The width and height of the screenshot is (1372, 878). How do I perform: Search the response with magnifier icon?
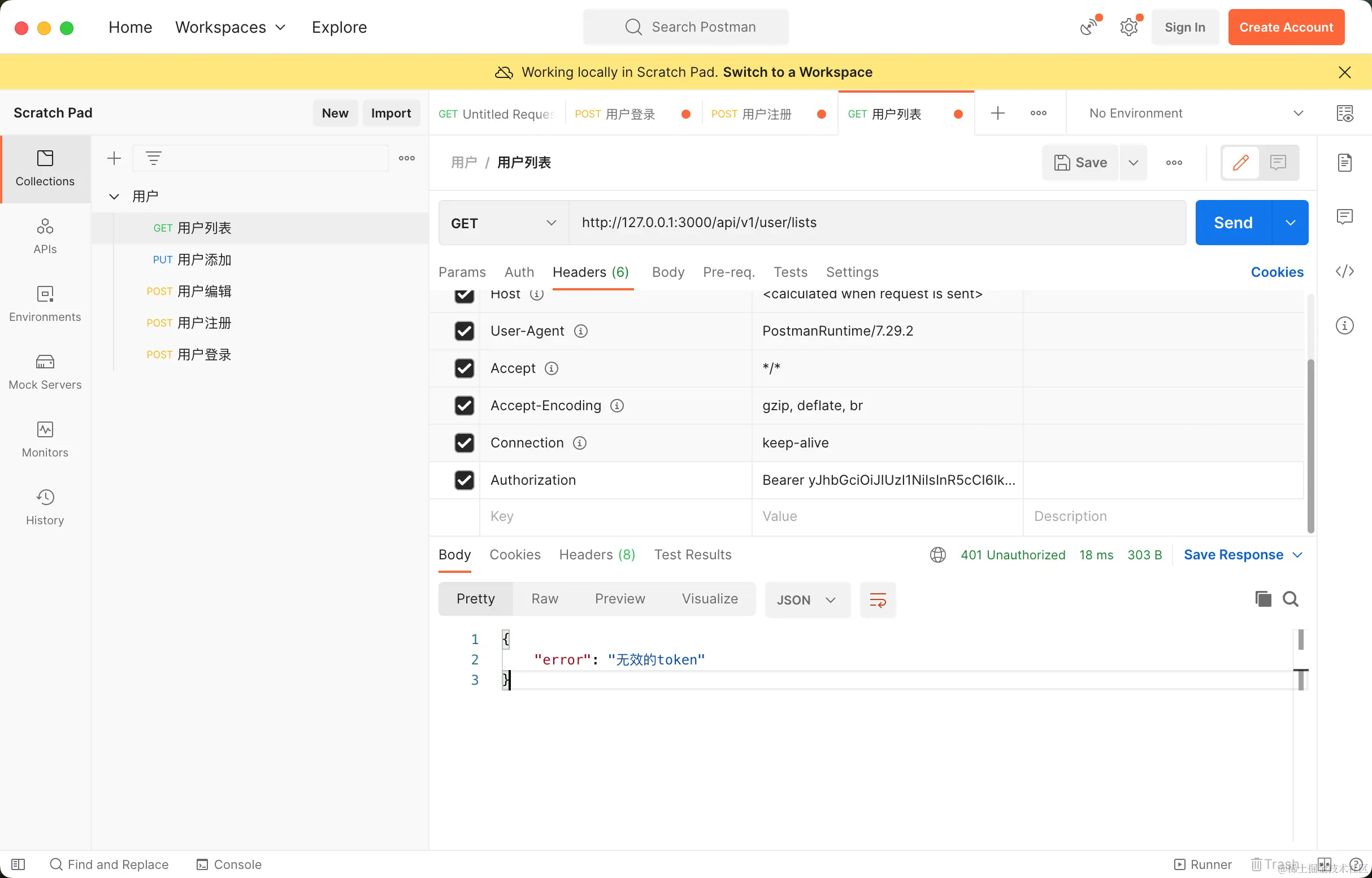click(1290, 599)
